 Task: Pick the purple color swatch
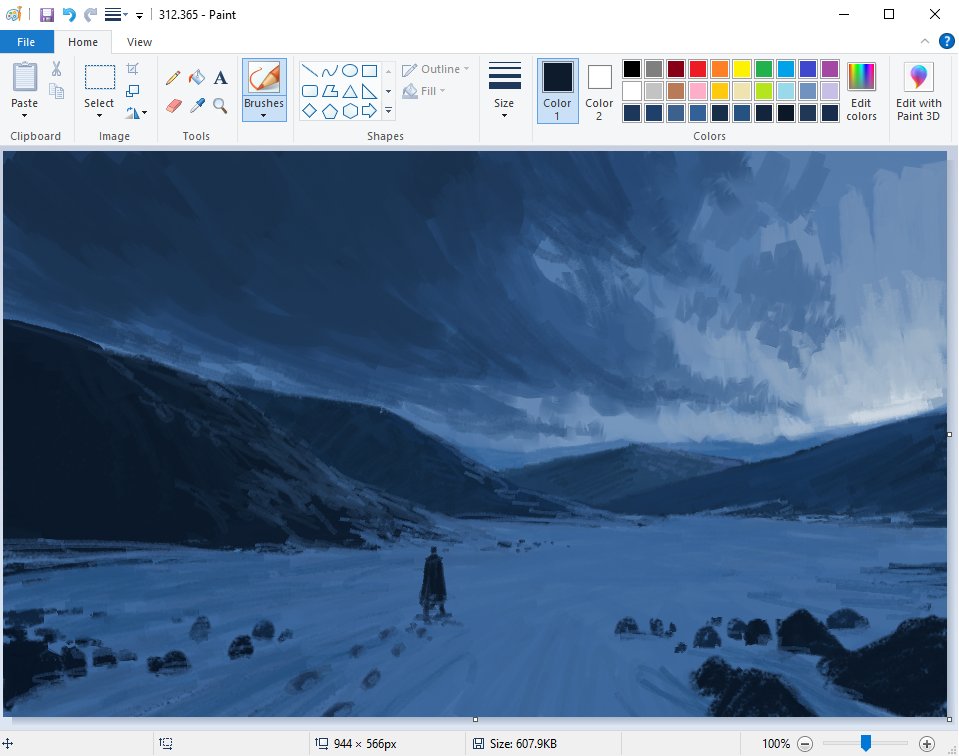click(x=830, y=69)
